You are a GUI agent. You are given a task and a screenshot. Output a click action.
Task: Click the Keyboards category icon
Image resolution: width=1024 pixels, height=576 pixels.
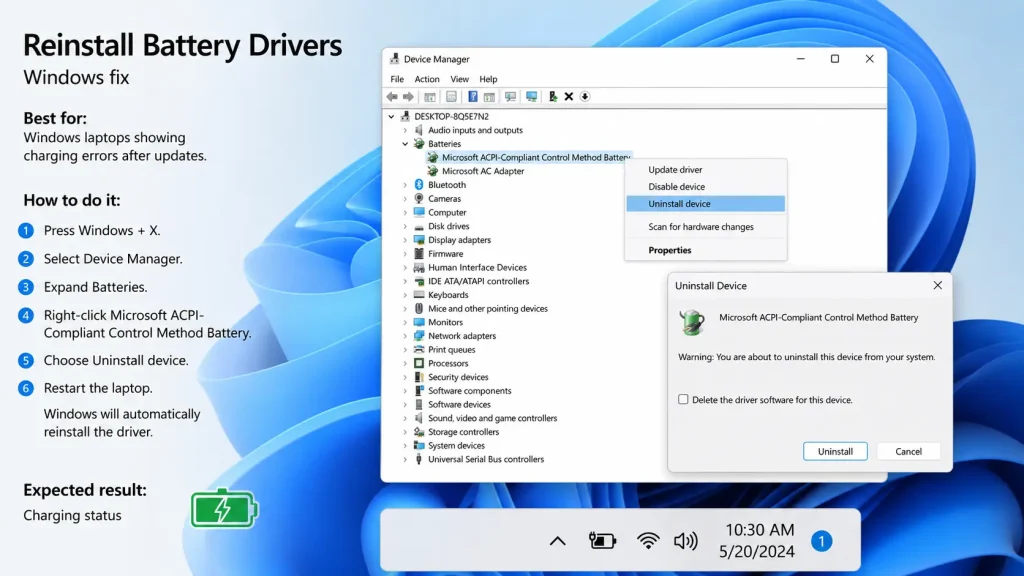(419, 295)
